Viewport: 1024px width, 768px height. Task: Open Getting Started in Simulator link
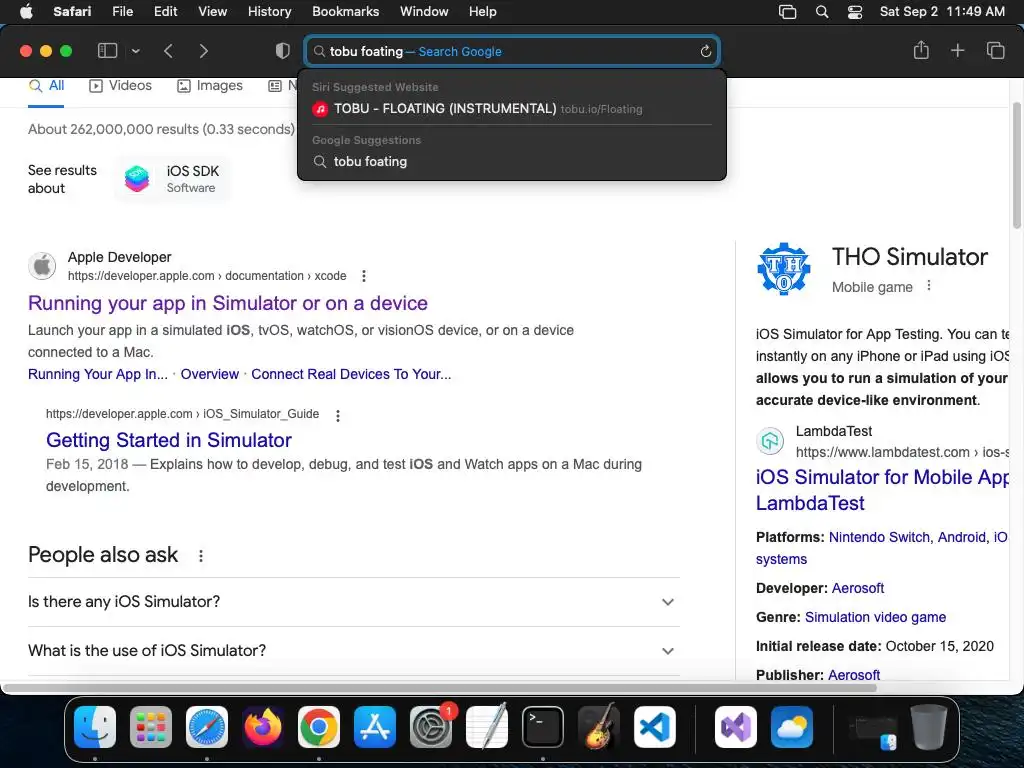click(168, 440)
